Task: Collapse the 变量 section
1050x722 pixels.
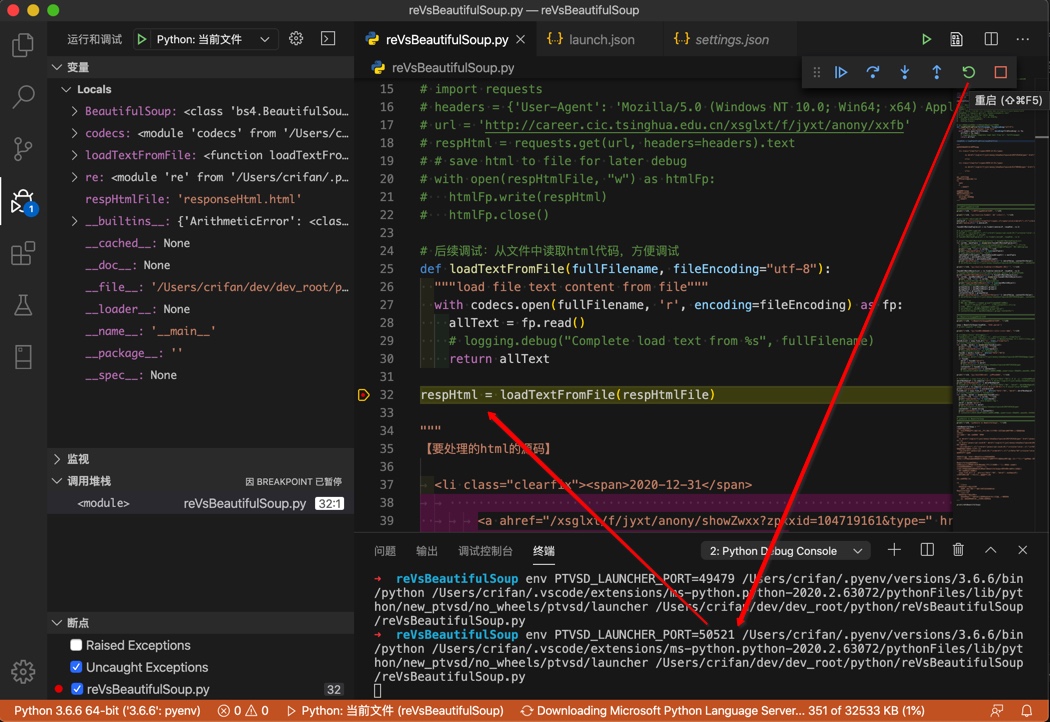Action: click(x=58, y=67)
